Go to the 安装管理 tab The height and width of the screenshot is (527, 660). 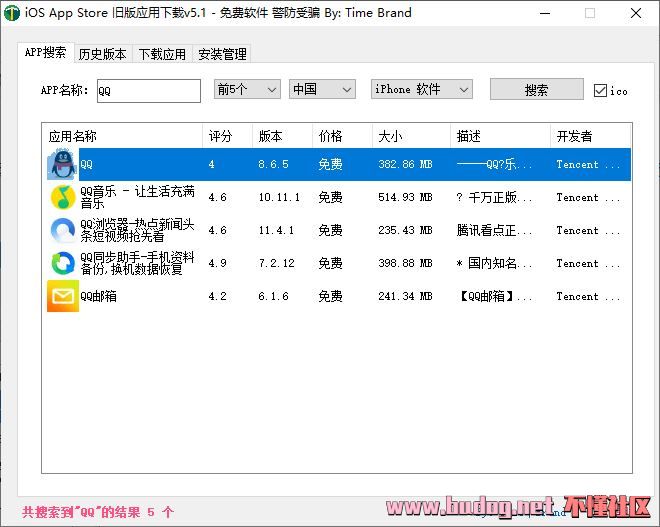point(222,54)
